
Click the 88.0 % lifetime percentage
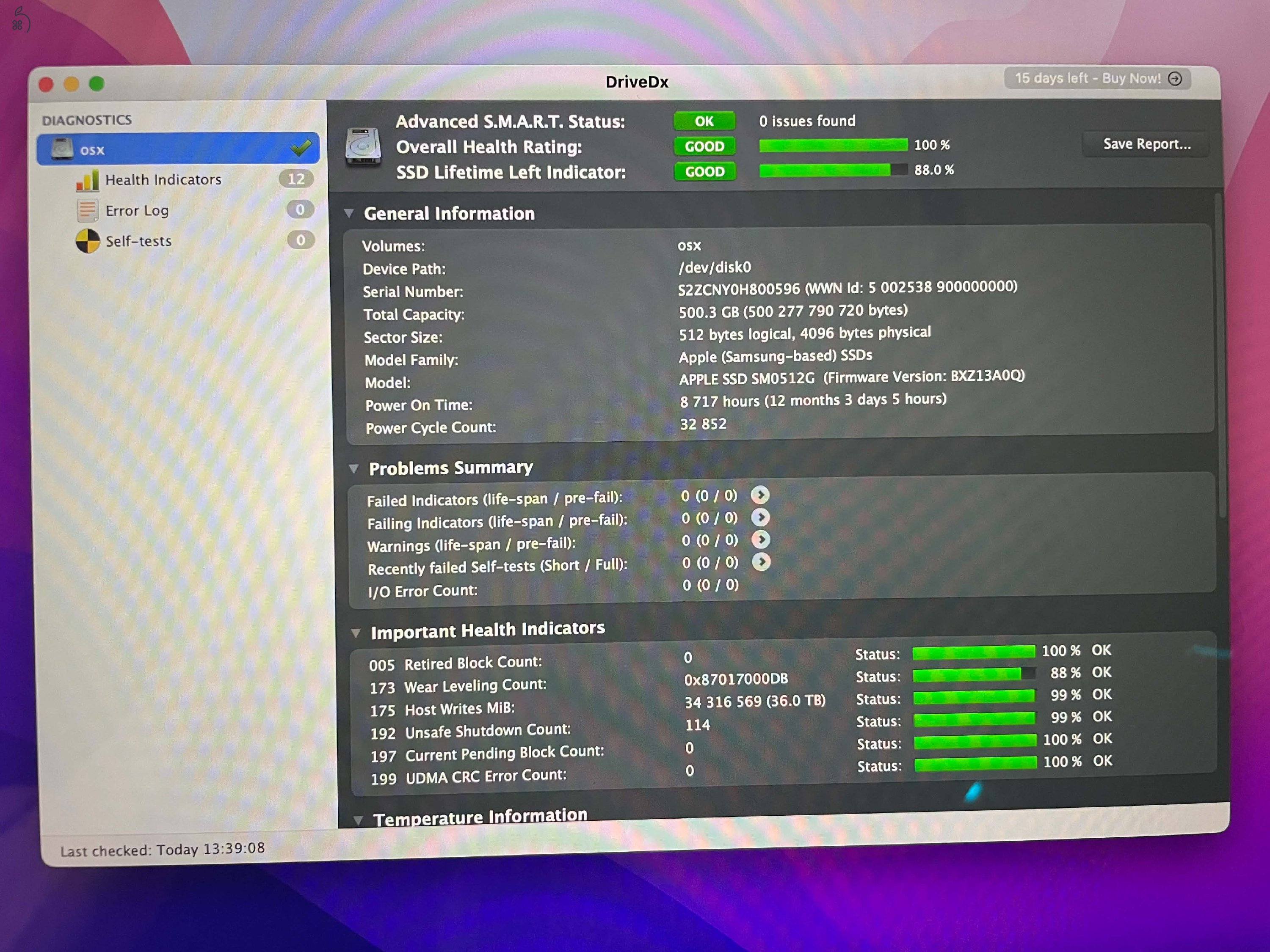click(933, 171)
